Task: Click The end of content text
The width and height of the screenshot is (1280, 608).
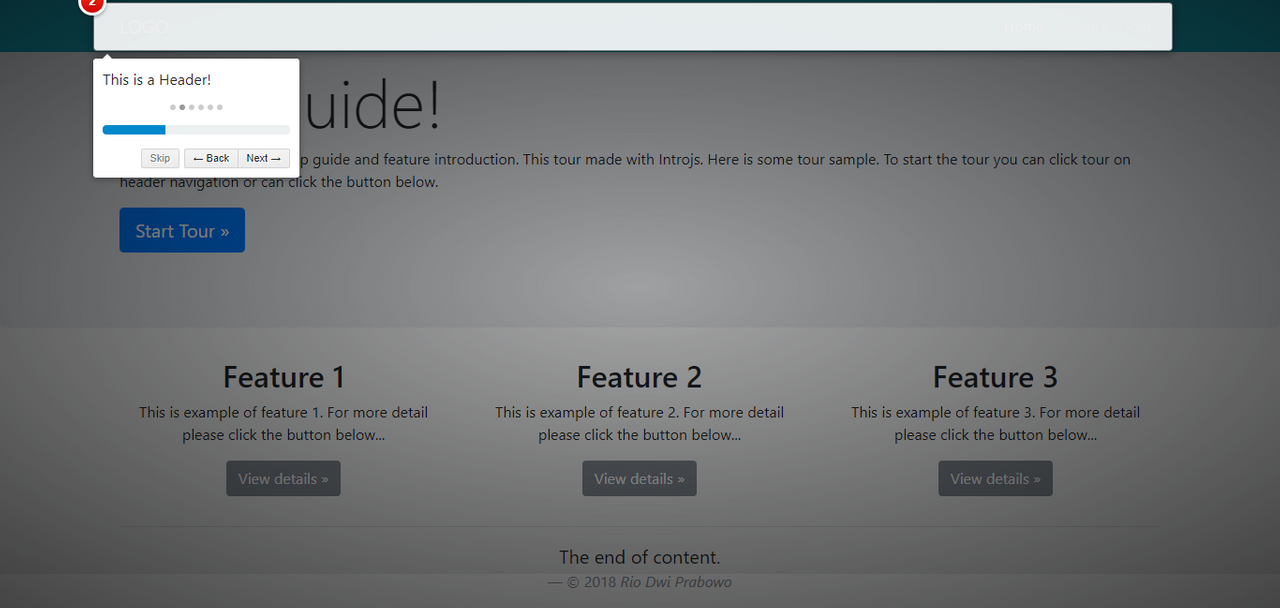Action: (x=639, y=557)
